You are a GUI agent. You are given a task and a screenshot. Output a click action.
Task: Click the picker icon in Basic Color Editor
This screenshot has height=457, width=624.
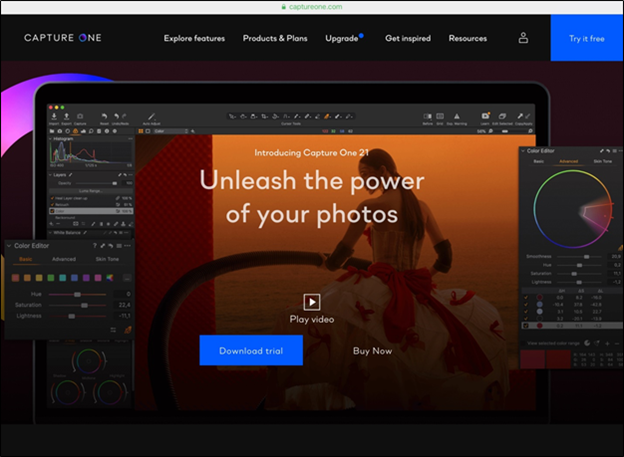coord(128,330)
